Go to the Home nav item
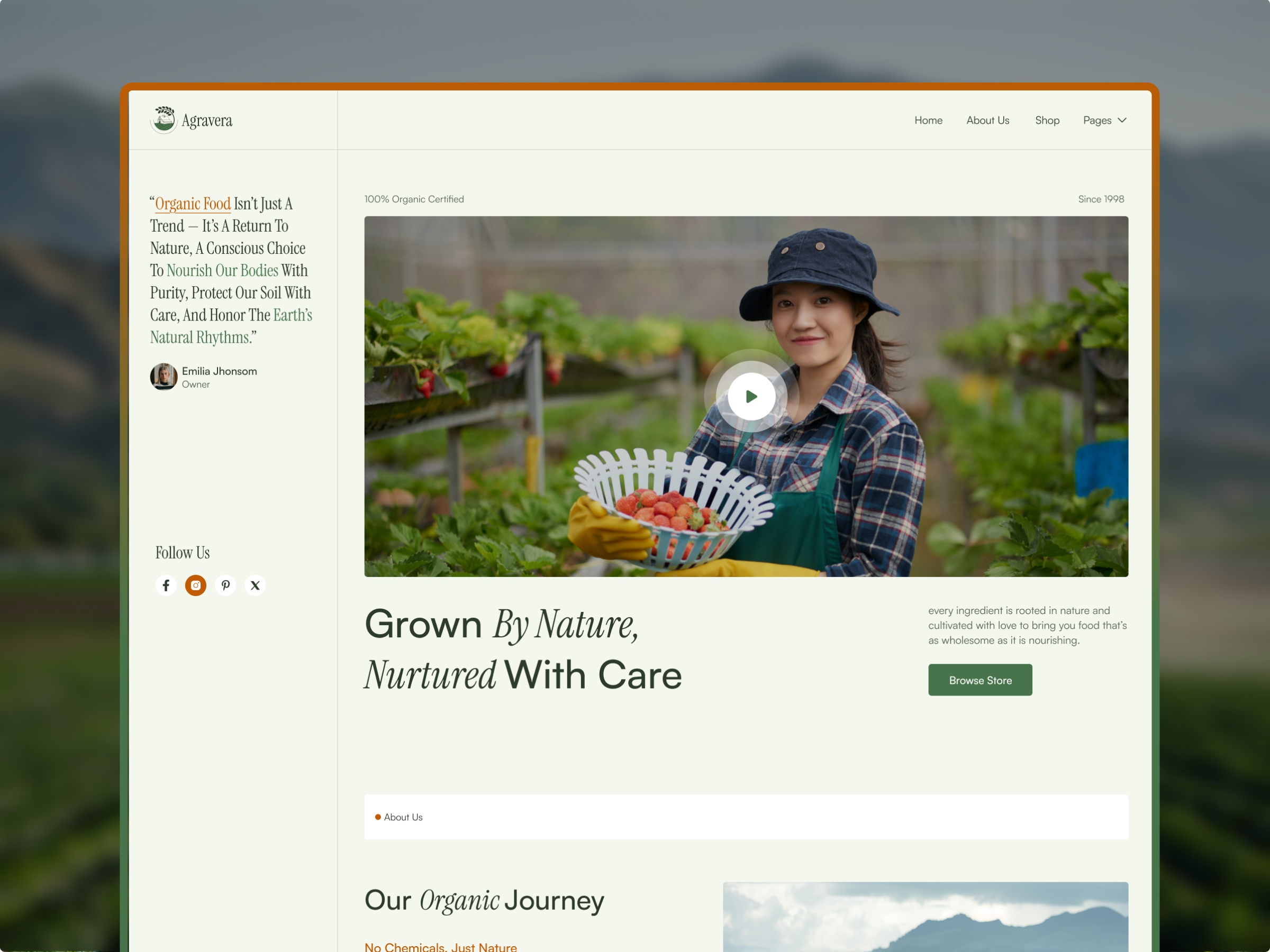Screen dimensions: 1270x952 [x=928, y=121]
